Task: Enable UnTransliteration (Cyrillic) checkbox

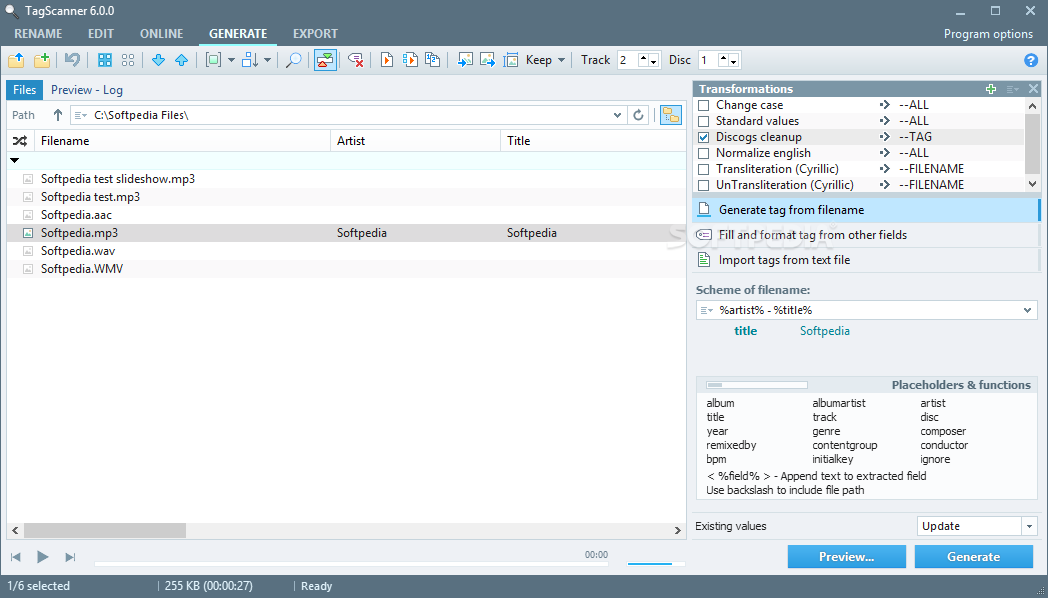Action: [703, 185]
